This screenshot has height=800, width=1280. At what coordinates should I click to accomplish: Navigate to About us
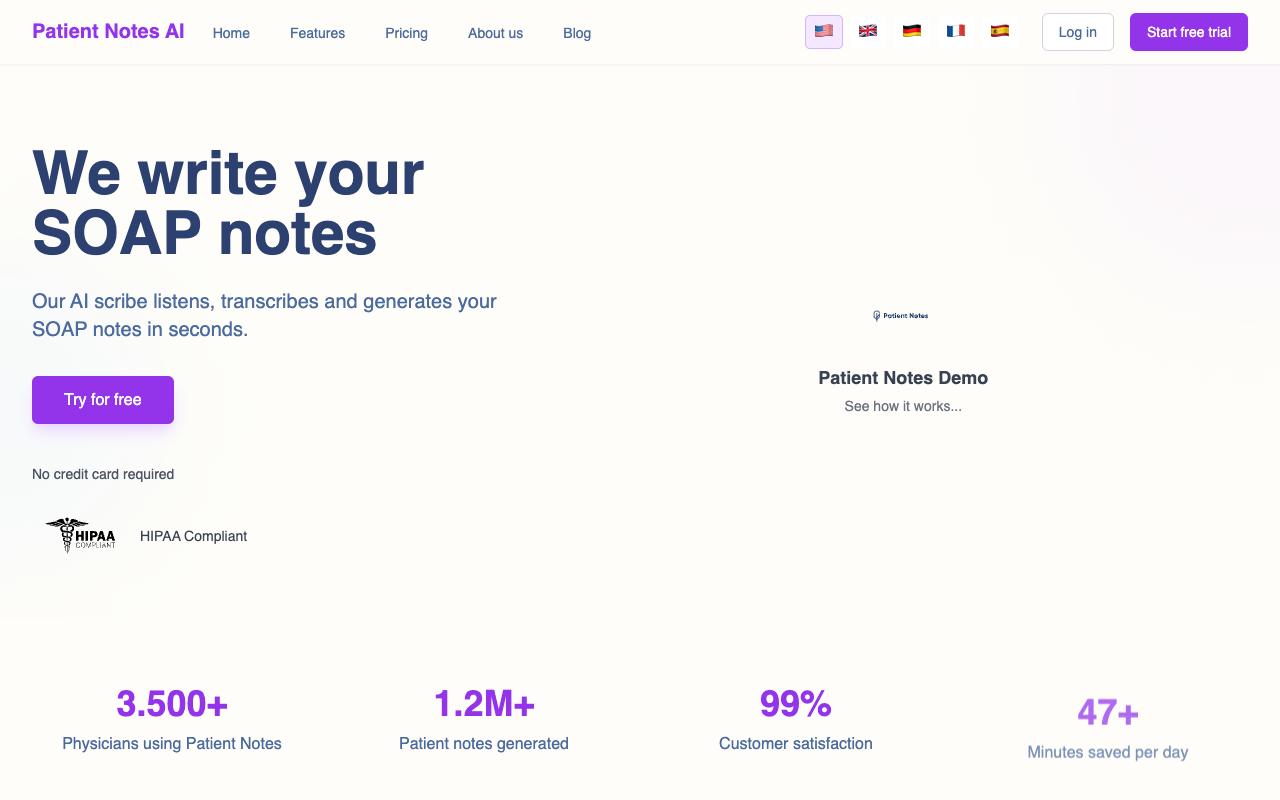point(495,33)
